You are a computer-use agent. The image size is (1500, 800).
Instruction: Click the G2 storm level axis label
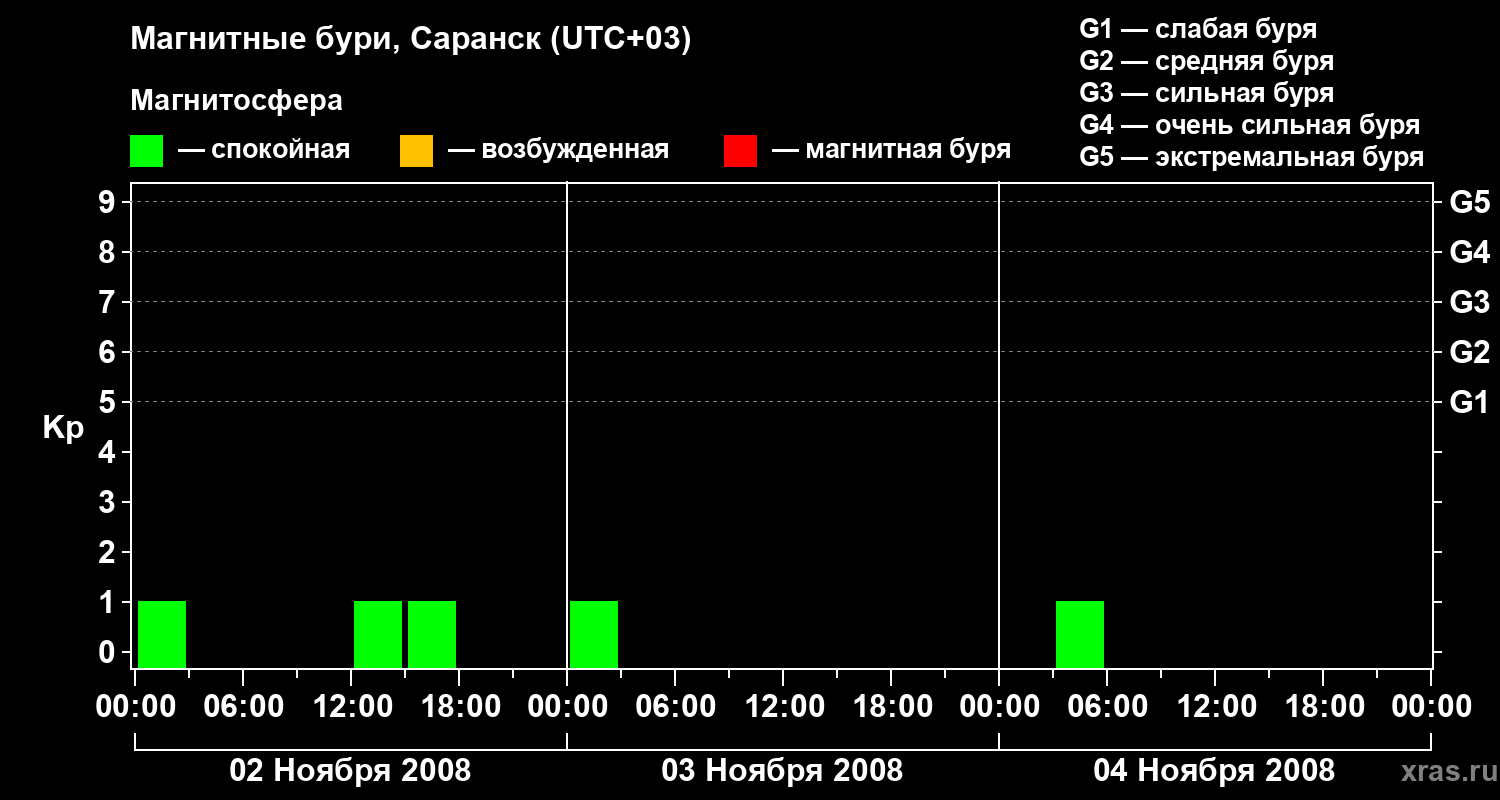(1470, 352)
